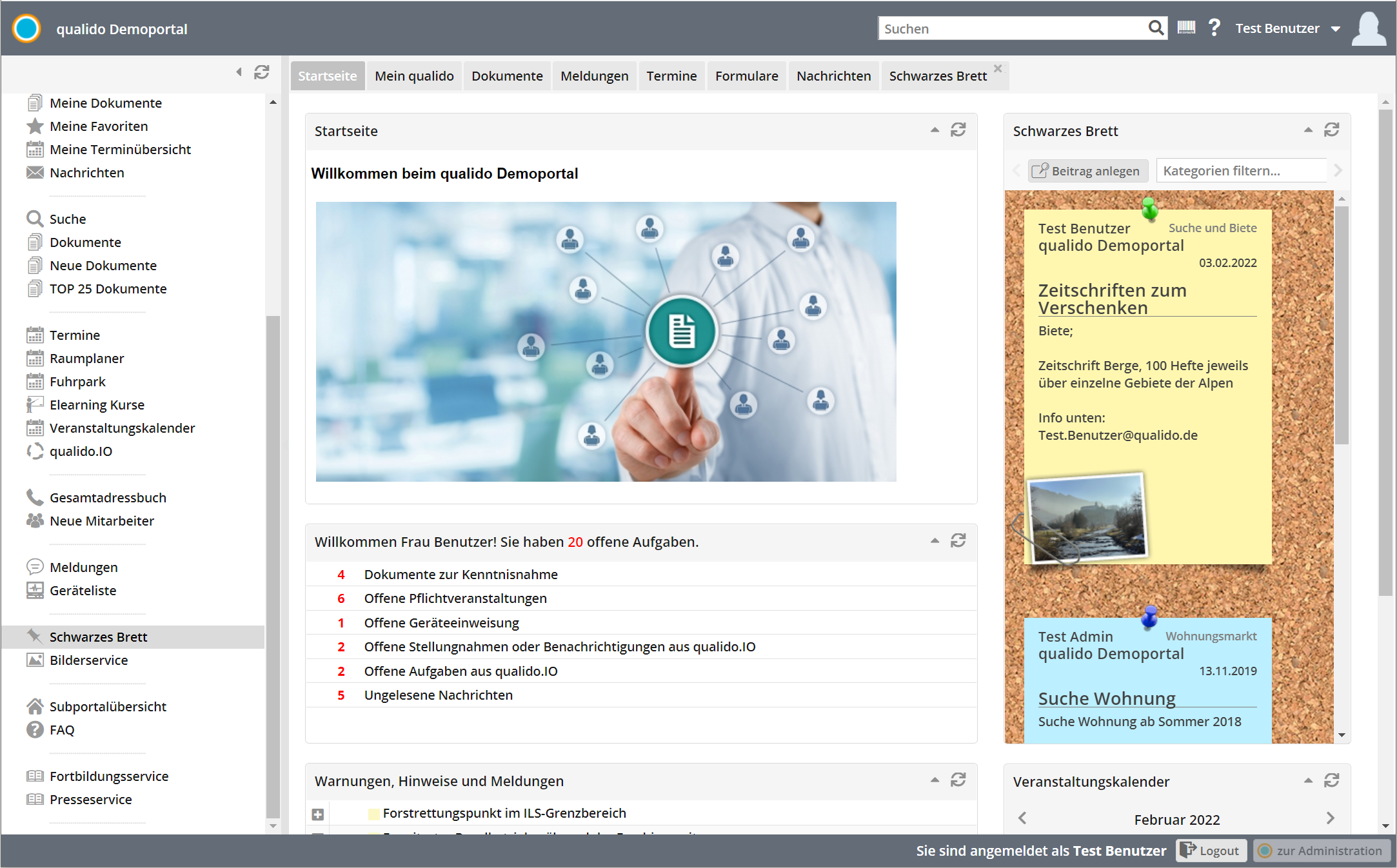Click the user avatar picture
1397x868 pixels.
click(1369, 28)
